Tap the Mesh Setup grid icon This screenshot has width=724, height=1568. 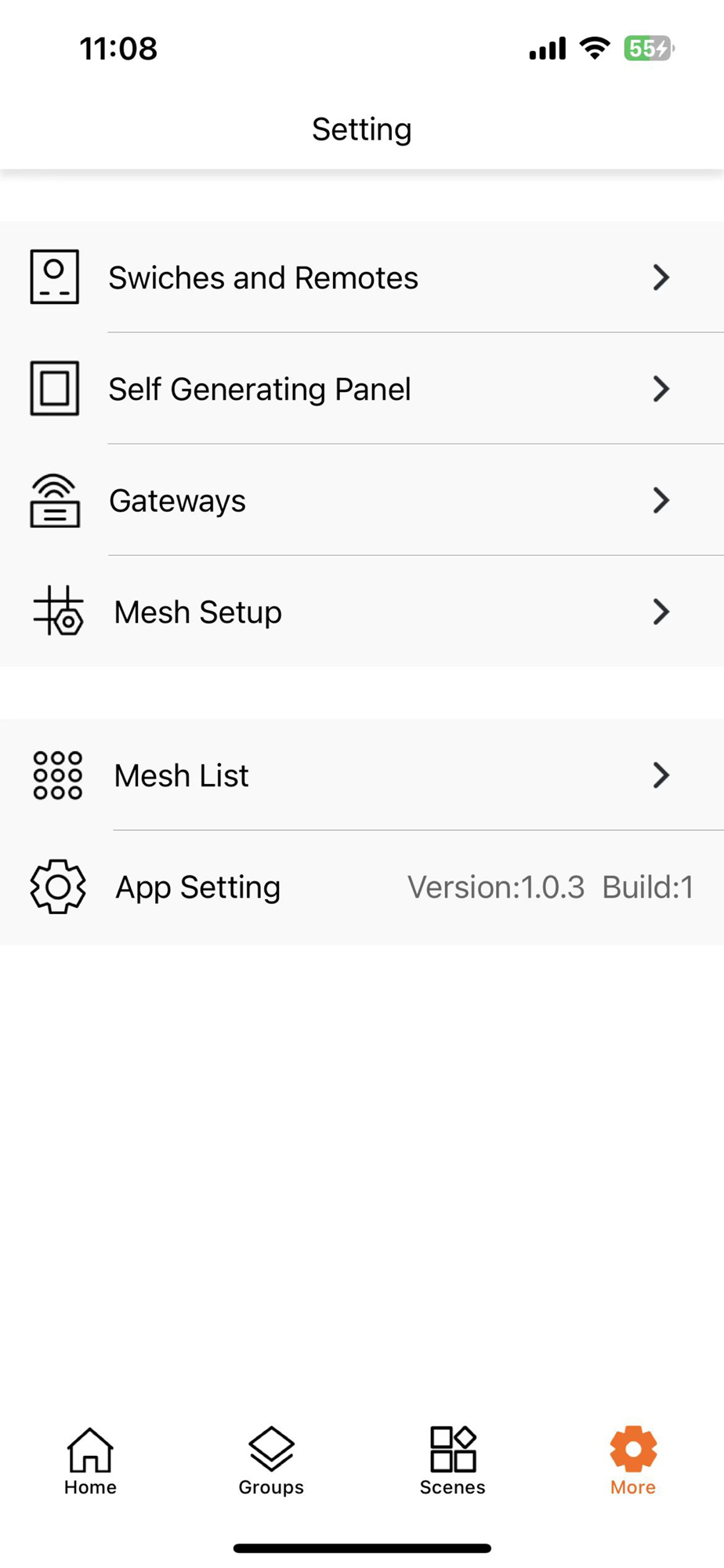tap(58, 611)
